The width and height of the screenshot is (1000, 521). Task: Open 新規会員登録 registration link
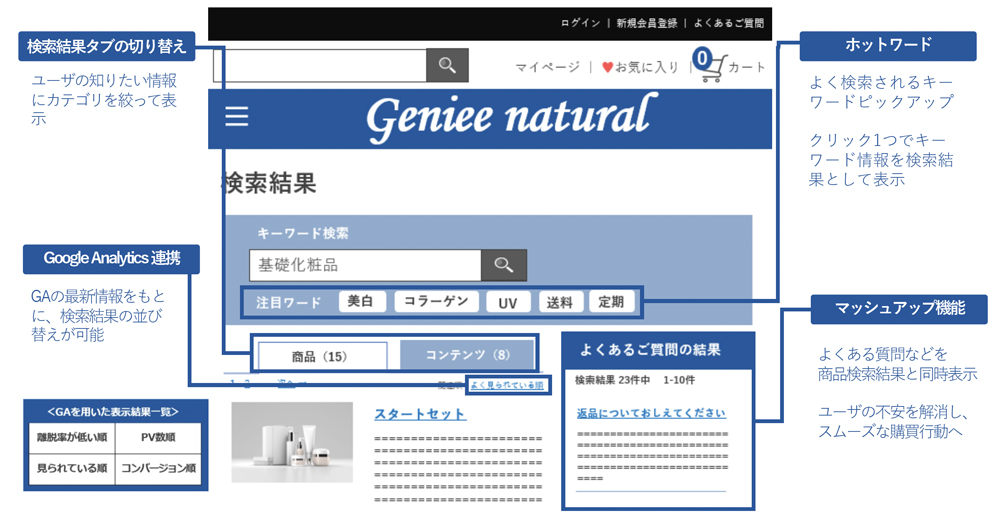(646, 23)
